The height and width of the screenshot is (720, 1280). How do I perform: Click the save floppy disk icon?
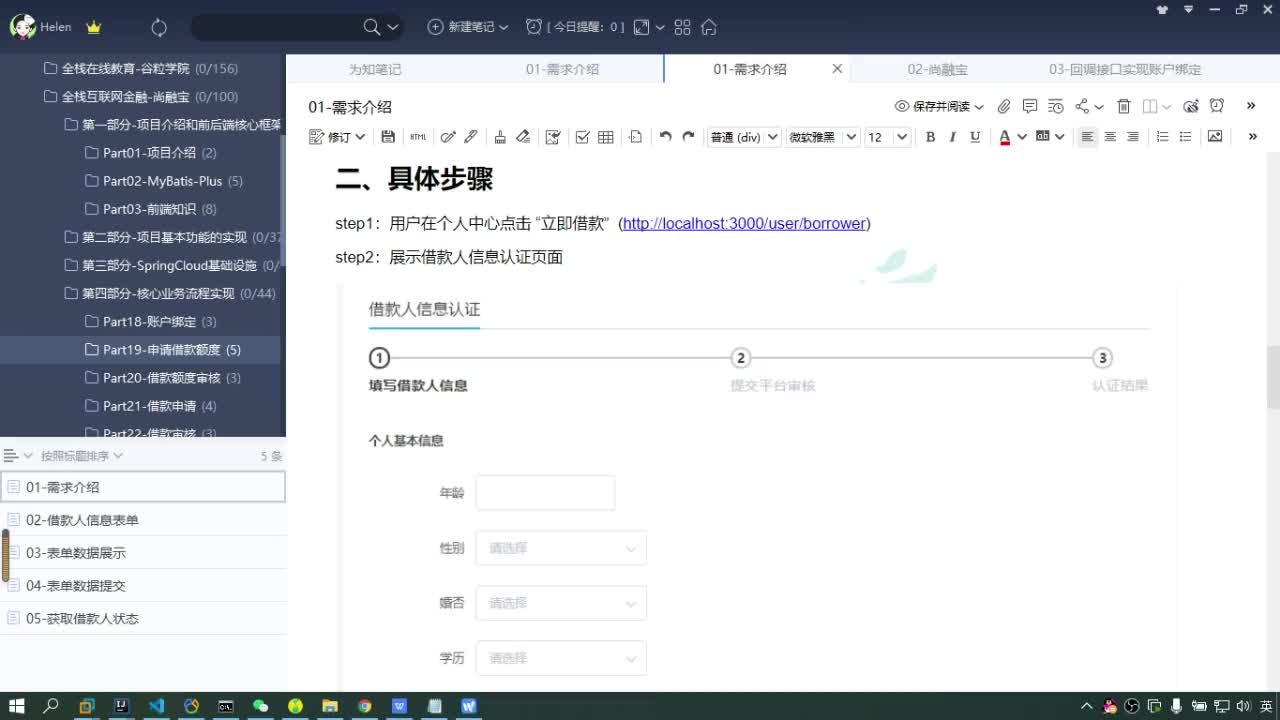click(388, 137)
